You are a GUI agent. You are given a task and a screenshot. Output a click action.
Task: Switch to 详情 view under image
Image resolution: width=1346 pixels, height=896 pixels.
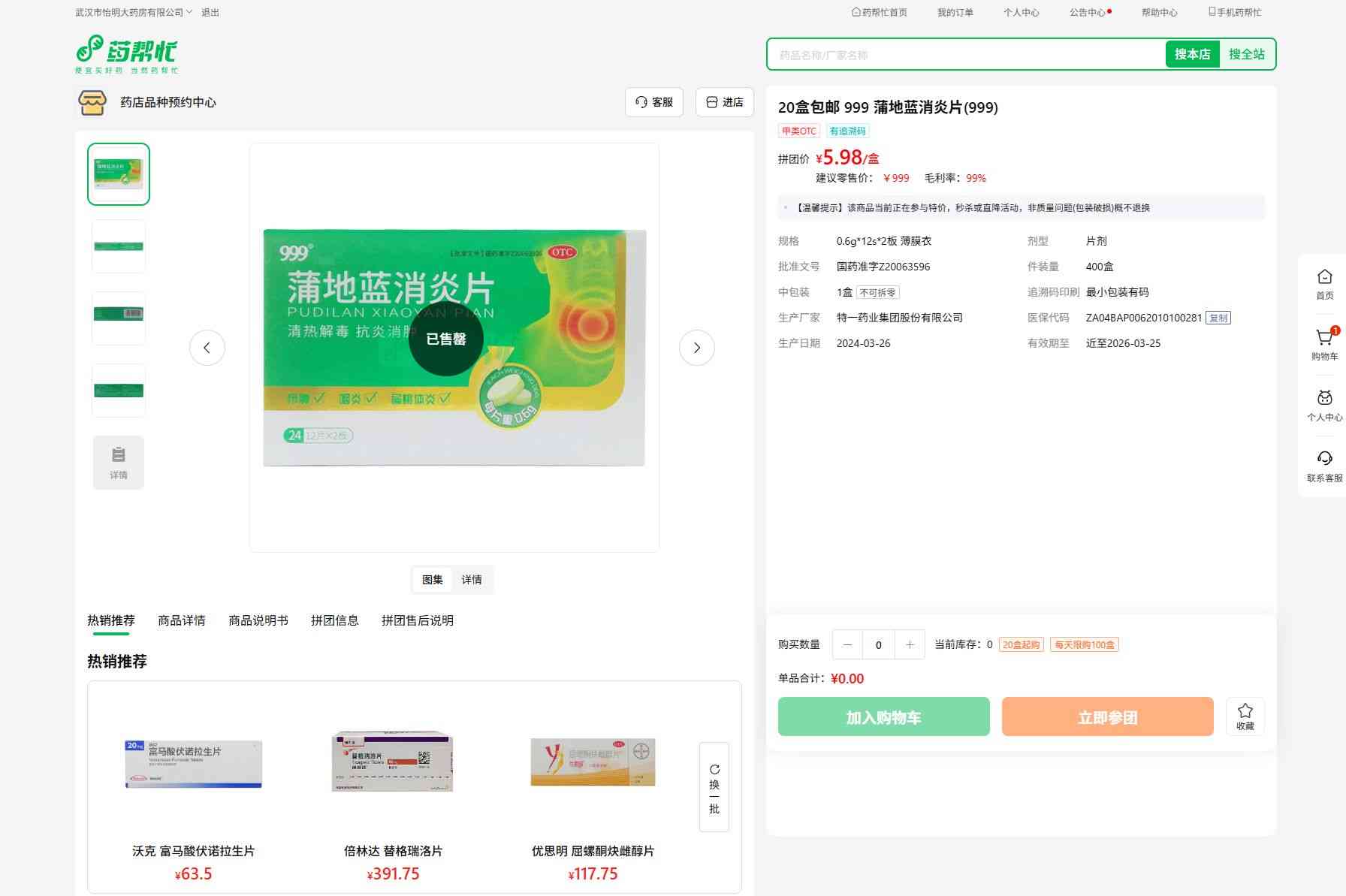[x=472, y=580]
